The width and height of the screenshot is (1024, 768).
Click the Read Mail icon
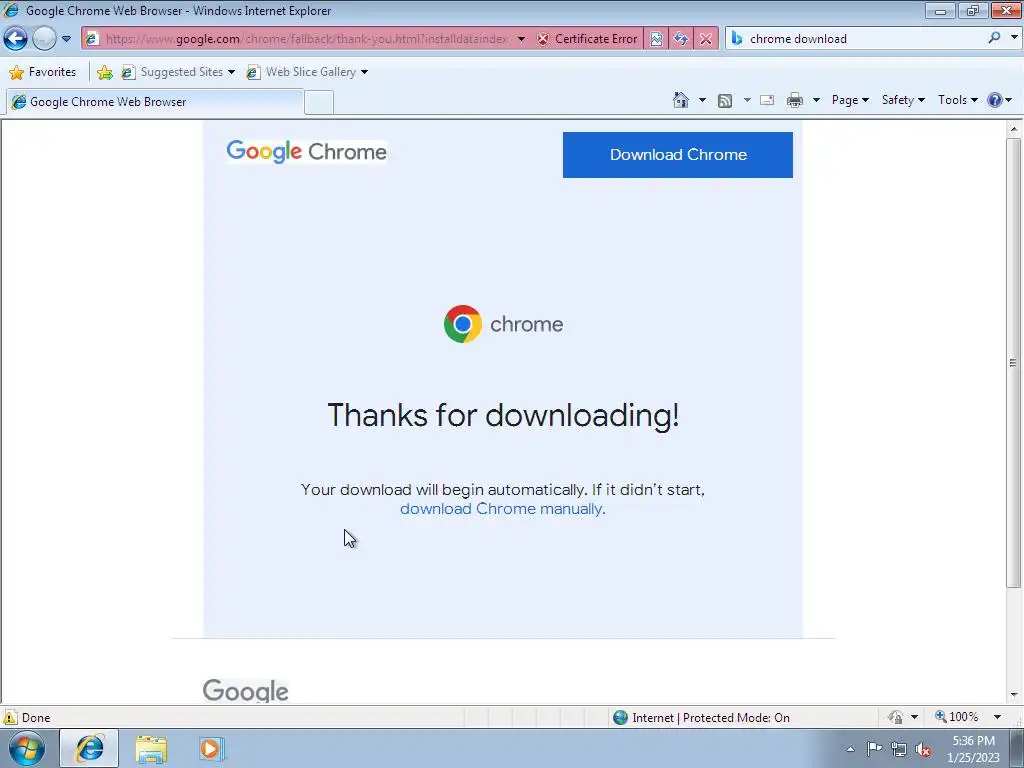pyautogui.click(x=767, y=100)
